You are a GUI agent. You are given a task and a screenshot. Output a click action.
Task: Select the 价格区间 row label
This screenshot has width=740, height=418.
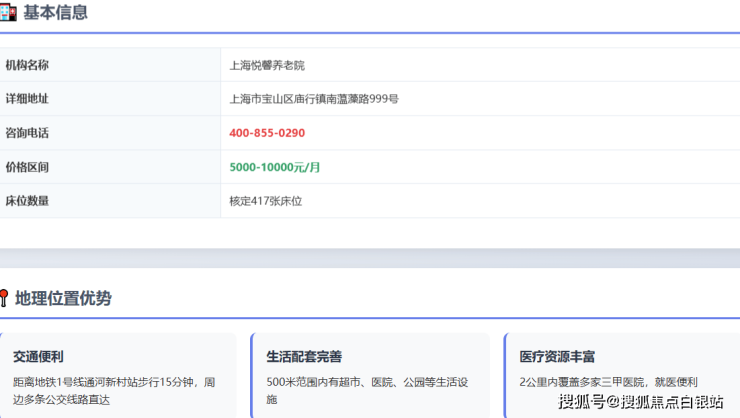(27, 167)
